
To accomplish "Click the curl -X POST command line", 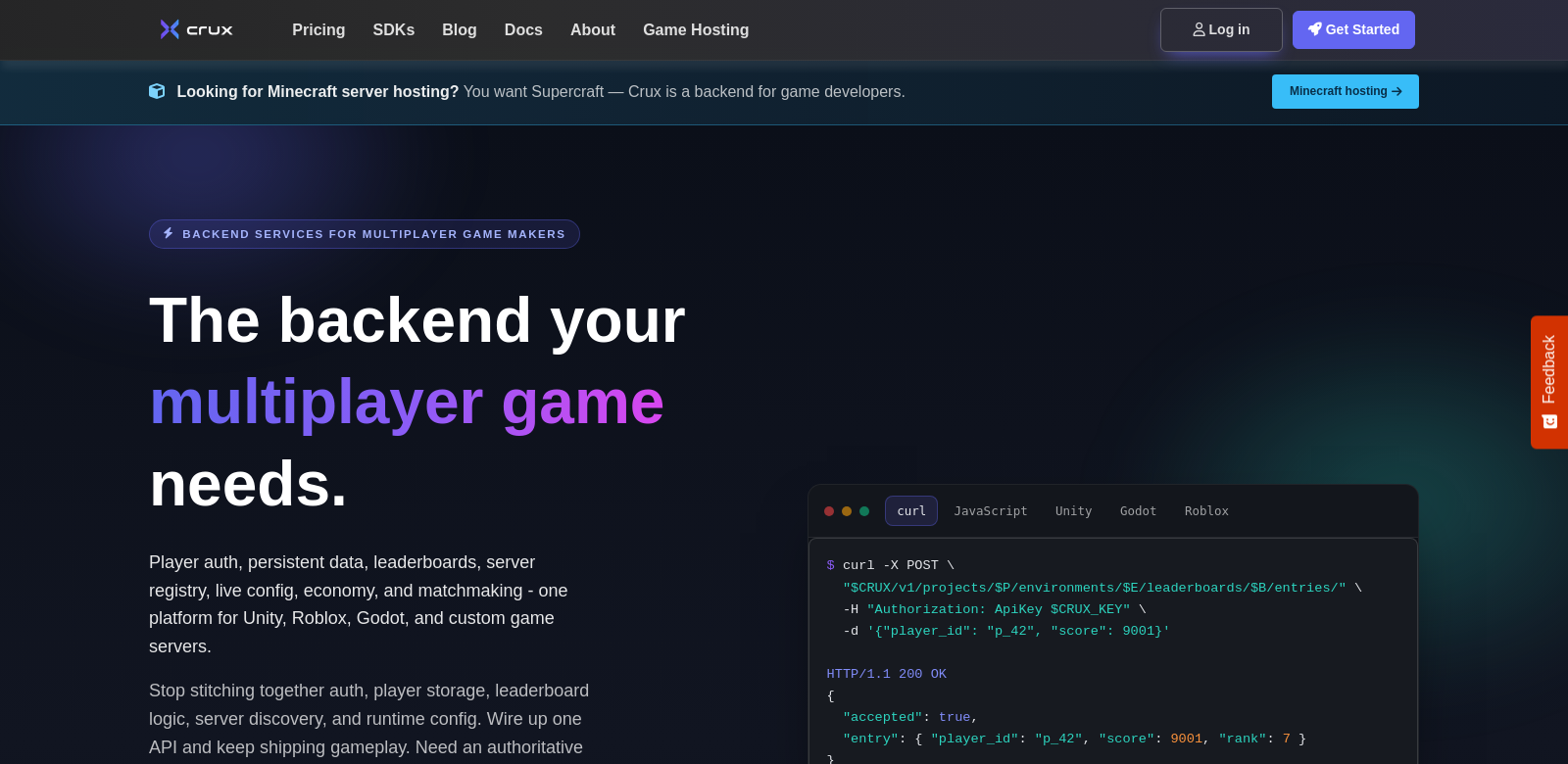I will coord(891,565).
